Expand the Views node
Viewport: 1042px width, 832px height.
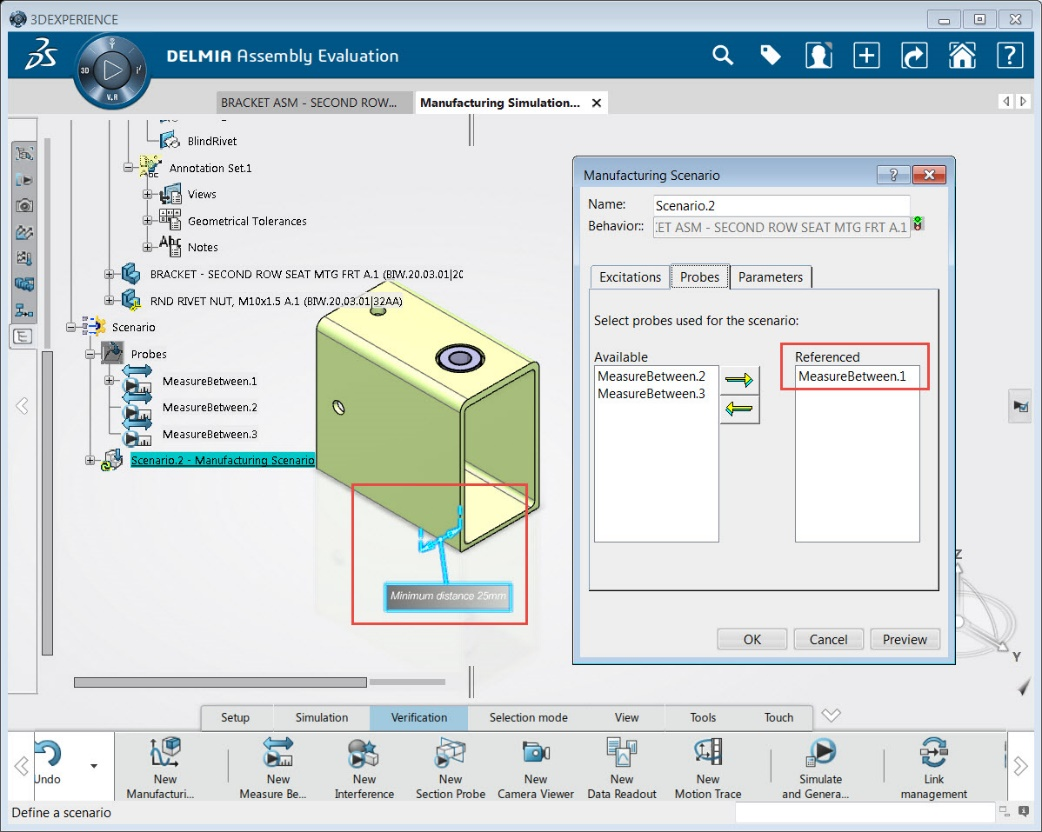147,194
